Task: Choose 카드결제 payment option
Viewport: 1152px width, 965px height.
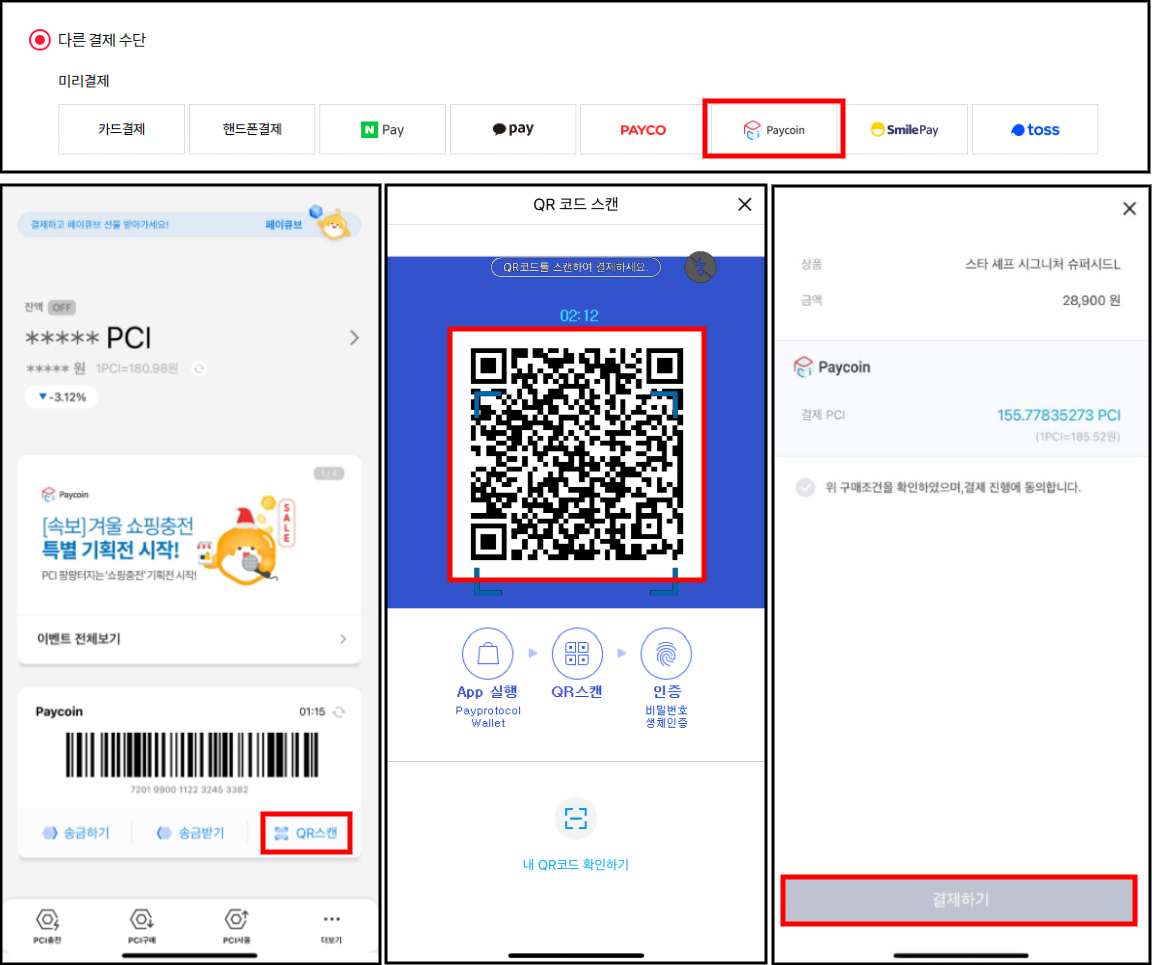Action: pyautogui.click(x=121, y=129)
